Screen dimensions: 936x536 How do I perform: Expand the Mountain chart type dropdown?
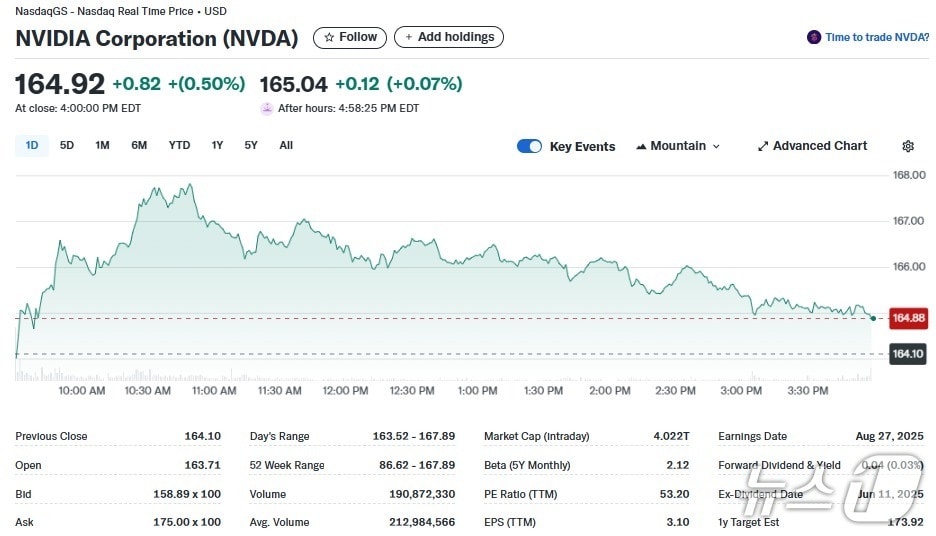pos(716,146)
